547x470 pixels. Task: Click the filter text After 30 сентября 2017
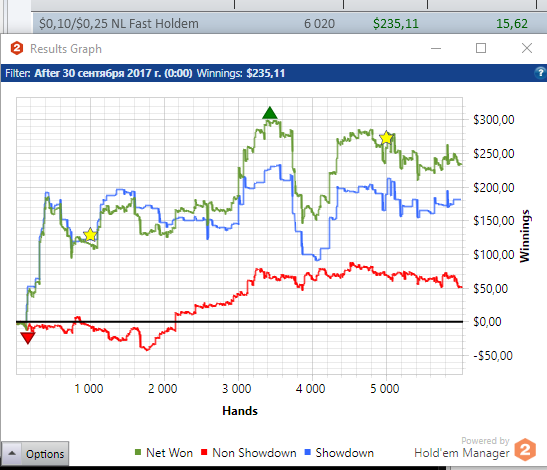[113, 73]
